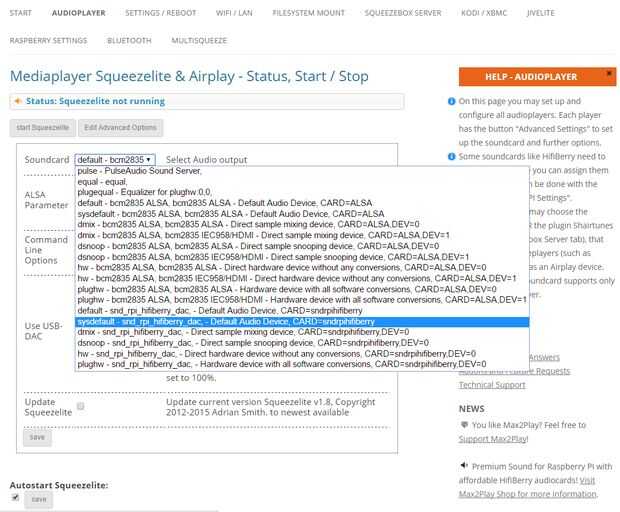This screenshot has width=620, height=512.
Task: Choose plughw snd_rpi_hifiberry_dac option
Action: click(x=302, y=364)
